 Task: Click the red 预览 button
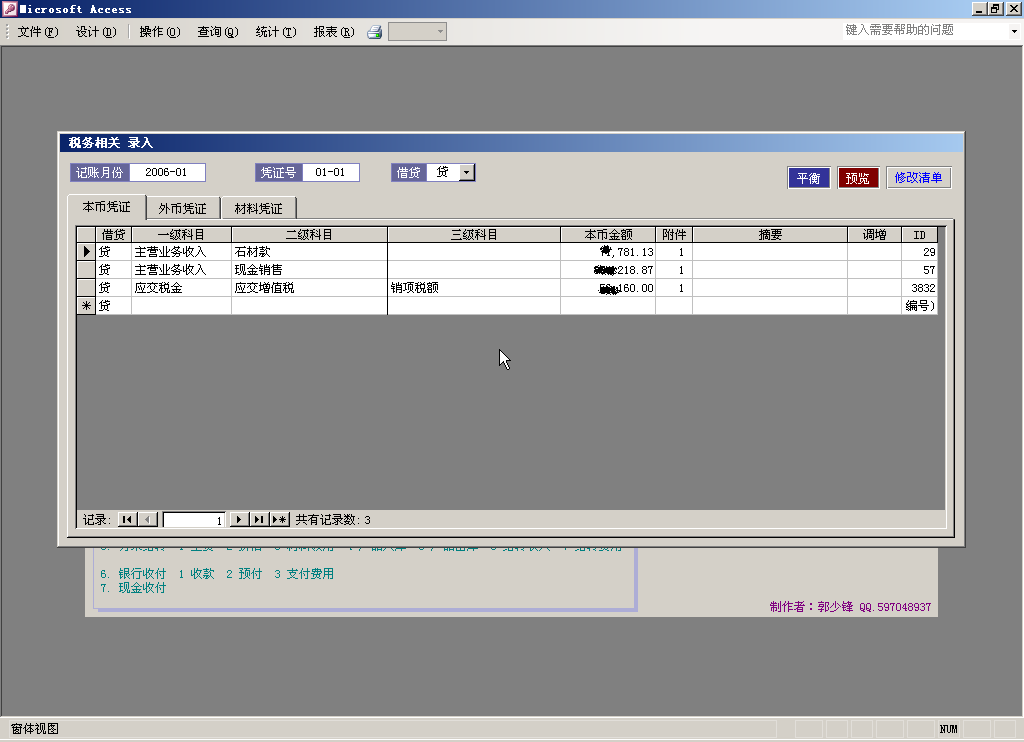(858, 178)
